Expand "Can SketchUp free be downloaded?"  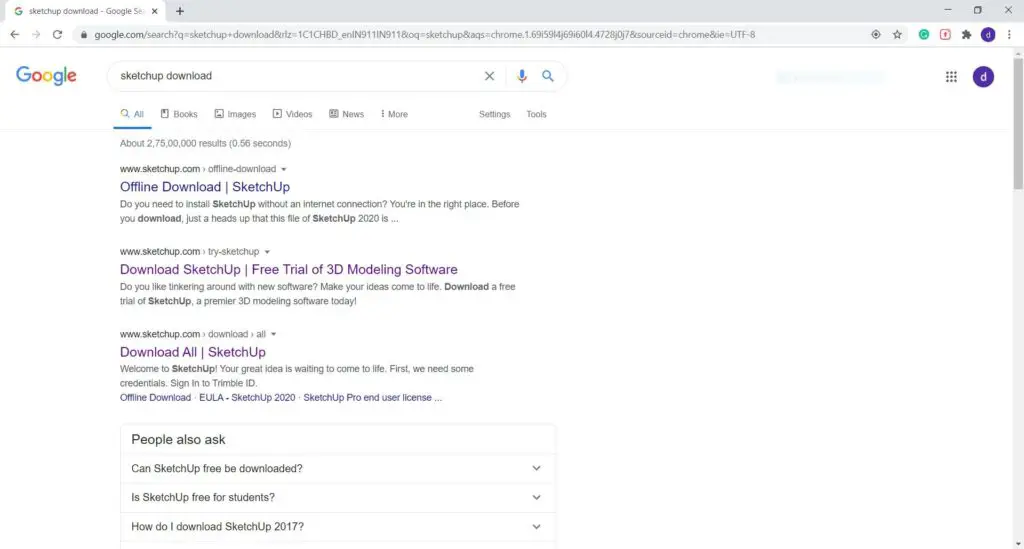338,469
